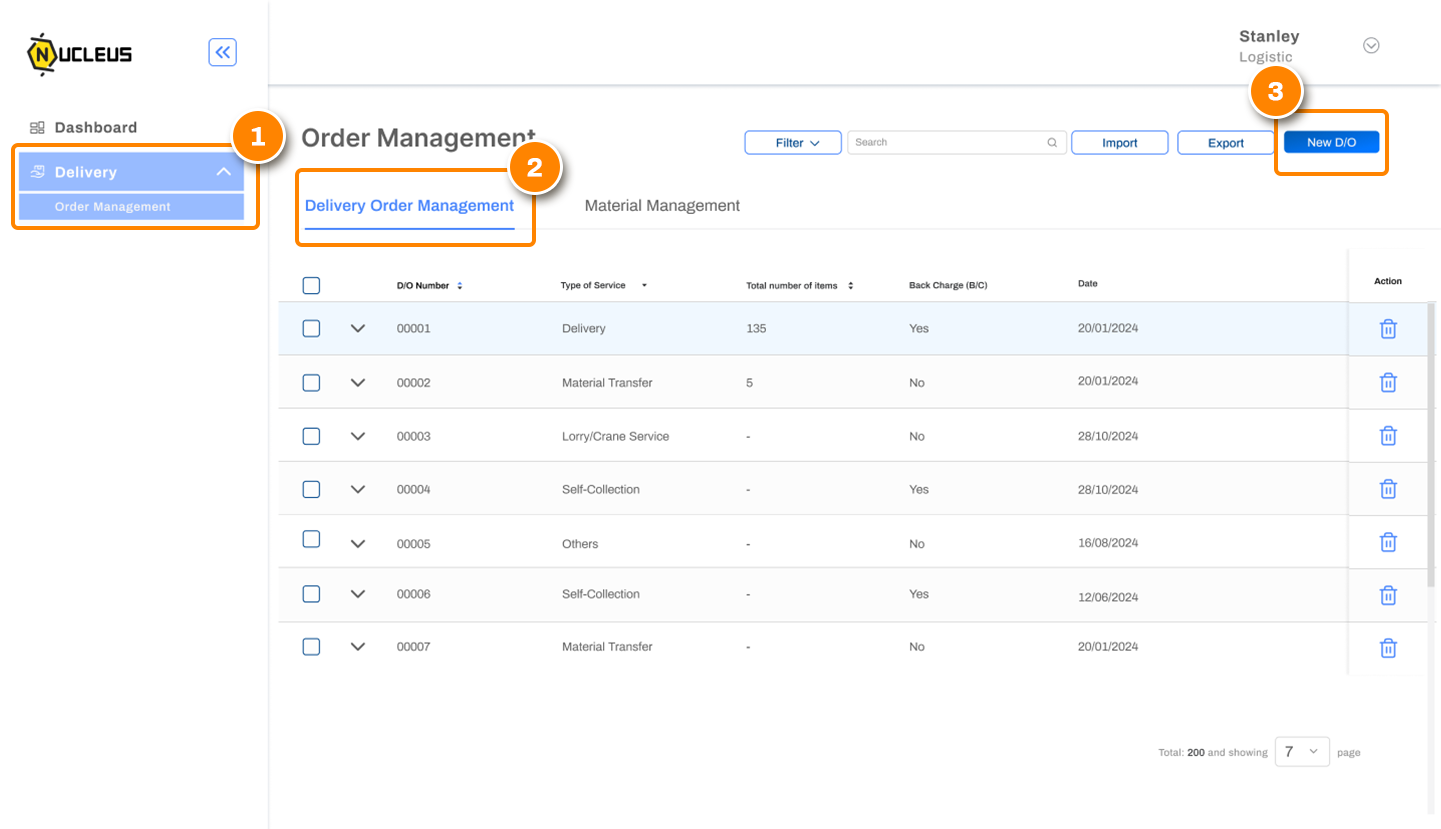Click the table vertical scrollbar
Image resolution: width=1441 pixels, height=829 pixels.
(x=1431, y=443)
